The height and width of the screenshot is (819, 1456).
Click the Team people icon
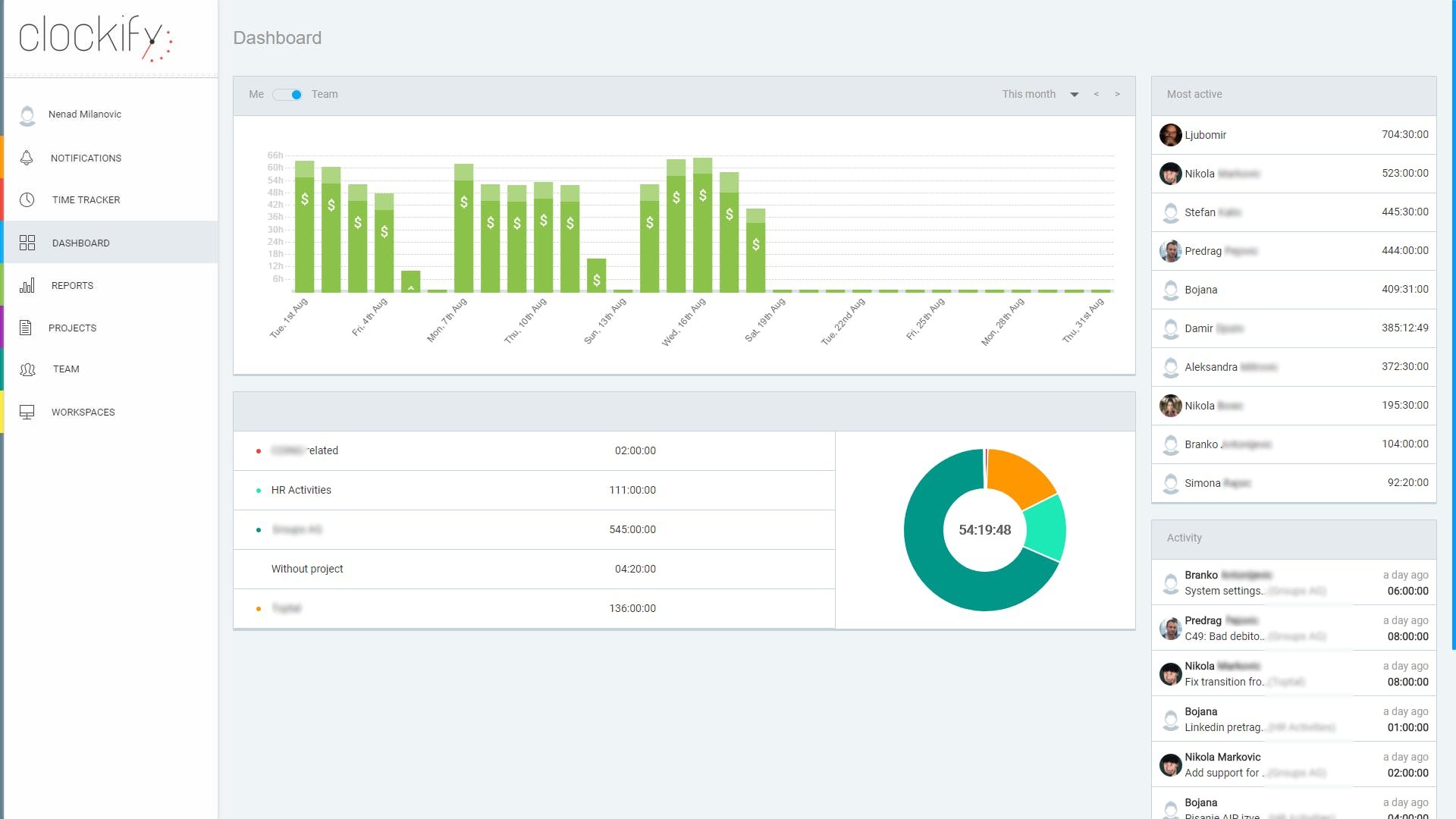coord(27,369)
